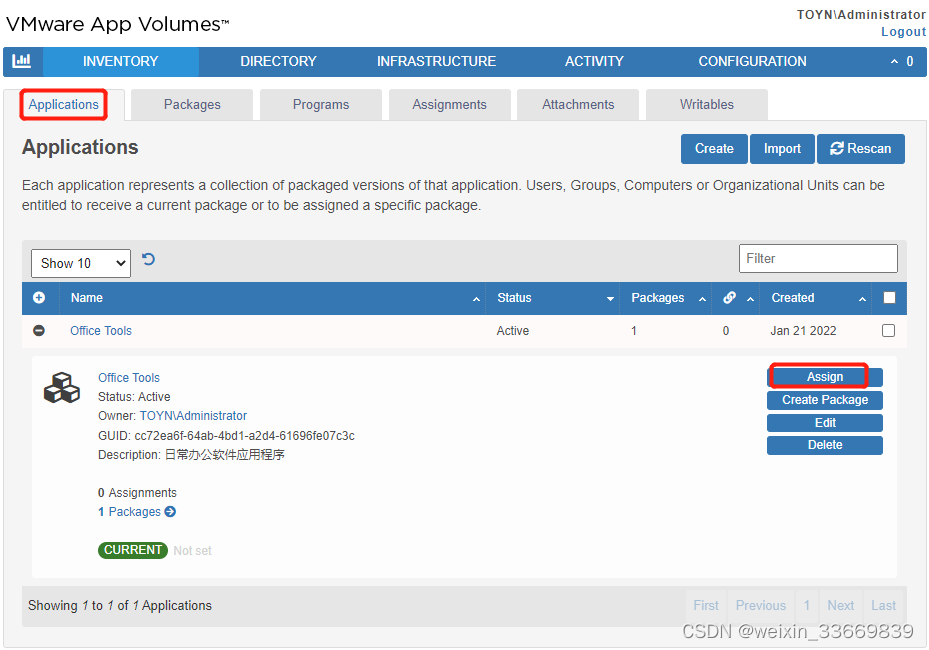Screen dimensions: 929x650
Task: Click 'Showing 1 to 1 of 1 Applications' text
Action: click(x=120, y=606)
